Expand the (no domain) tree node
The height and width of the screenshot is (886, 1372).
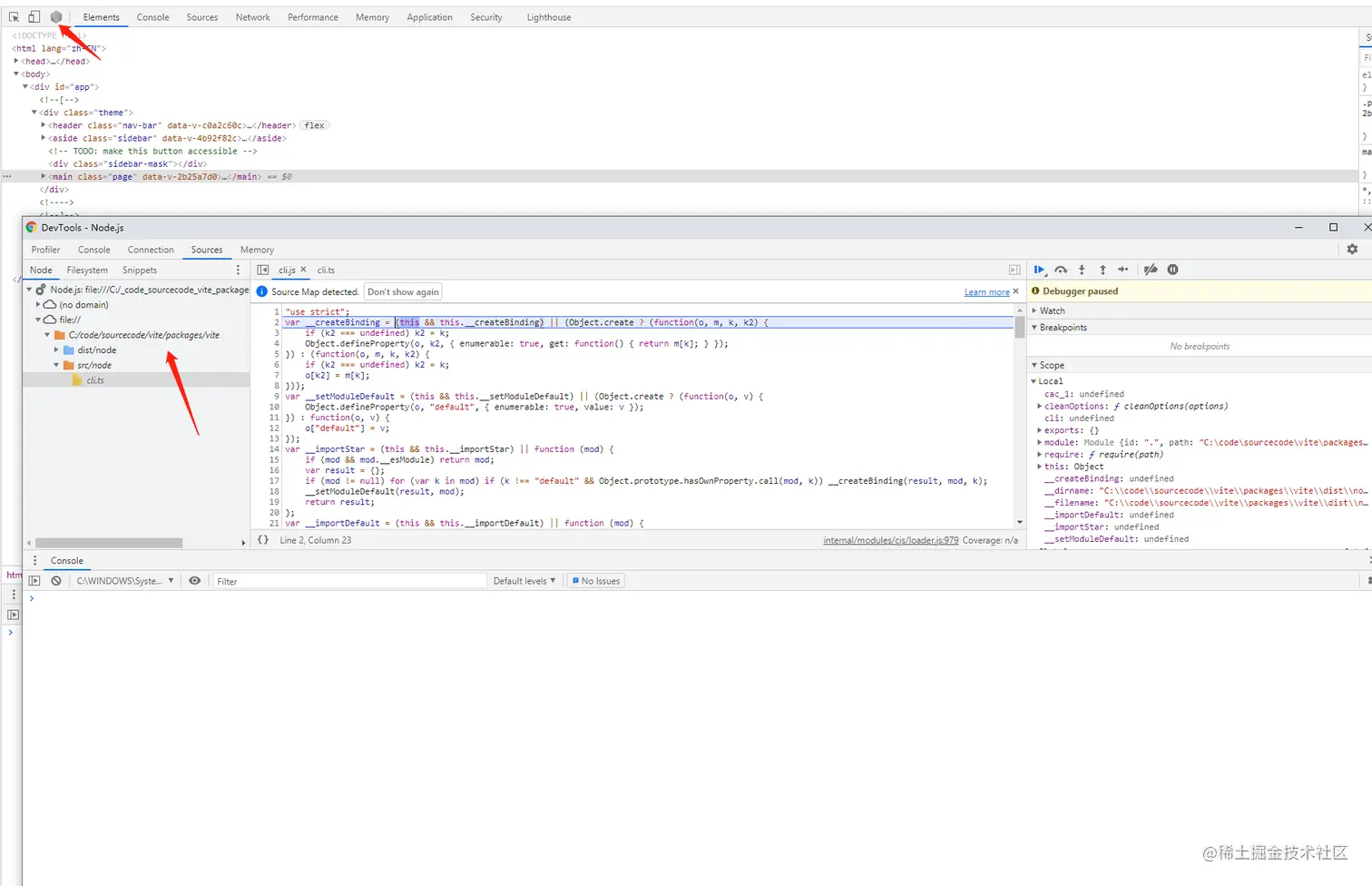(x=38, y=305)
